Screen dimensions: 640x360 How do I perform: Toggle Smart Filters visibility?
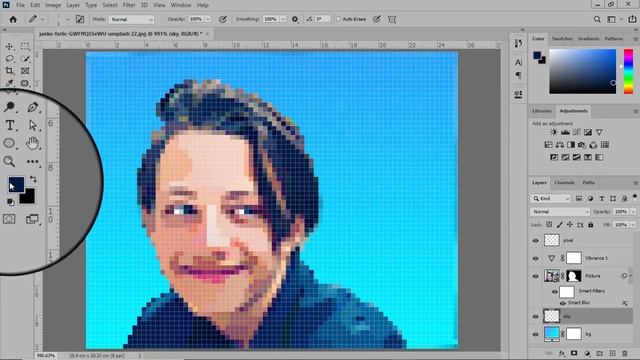coord(554,291)
